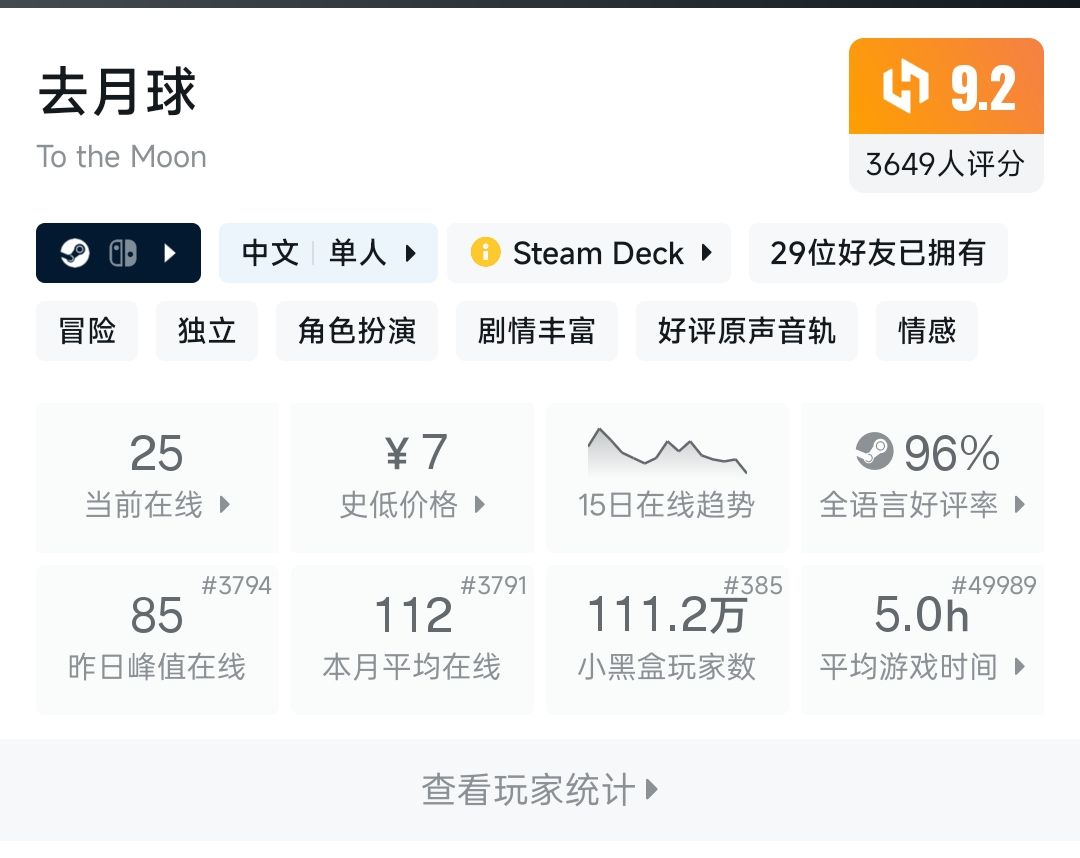The width and height of the screenshot is (1080, 858).
Task: Select the 角色扮演 role-playing tag
Action: click(x=357, y=331)
